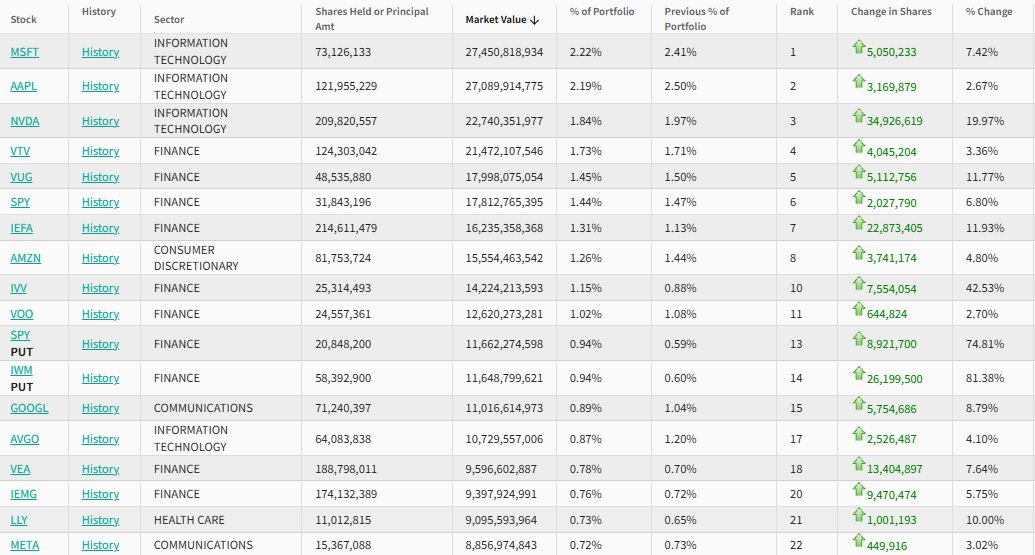Click the green up arrow in VOO row
1035x555 pixels.
tap(858, 309)
